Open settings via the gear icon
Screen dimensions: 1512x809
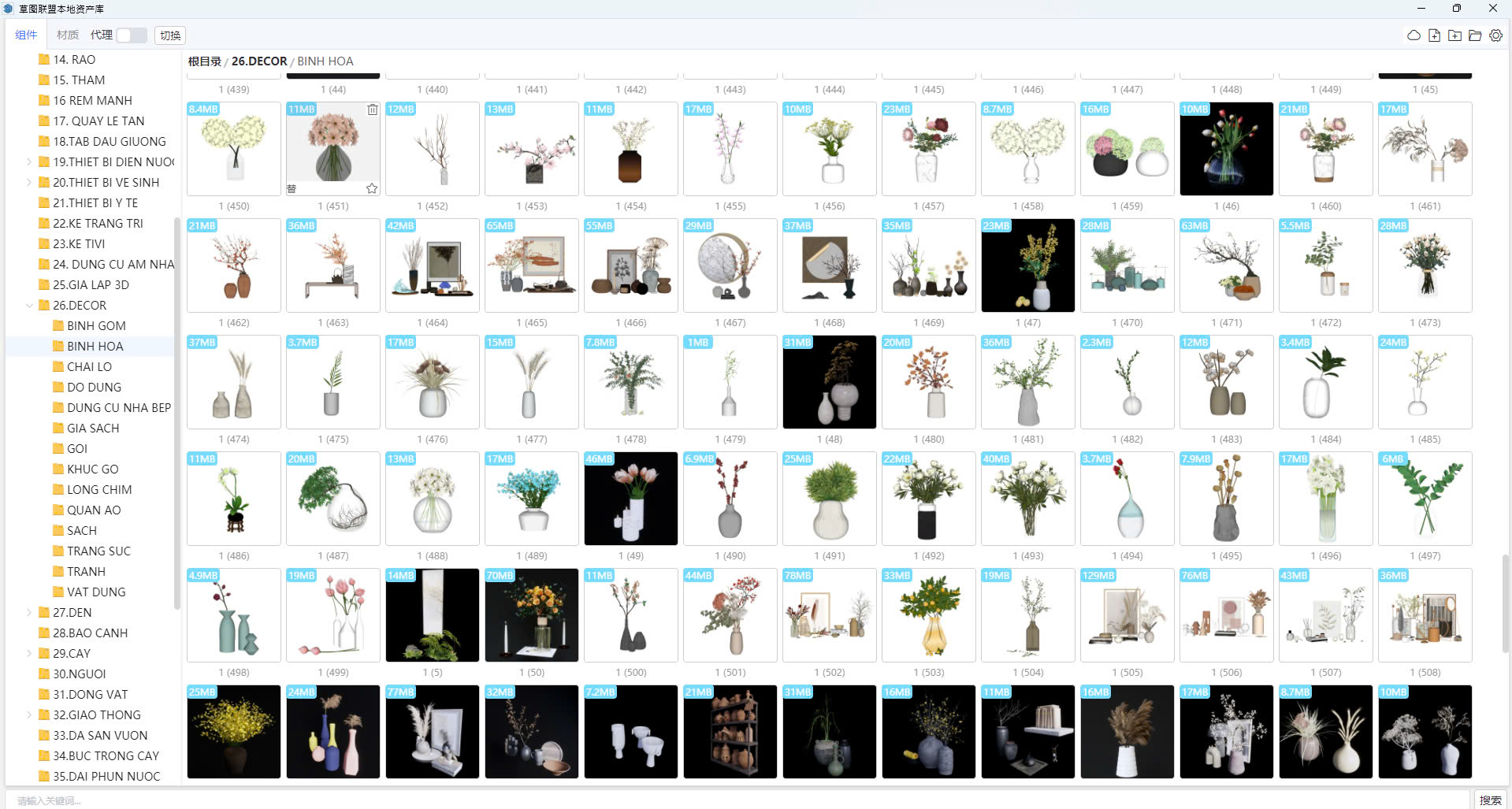click(x=1495, y=35)
